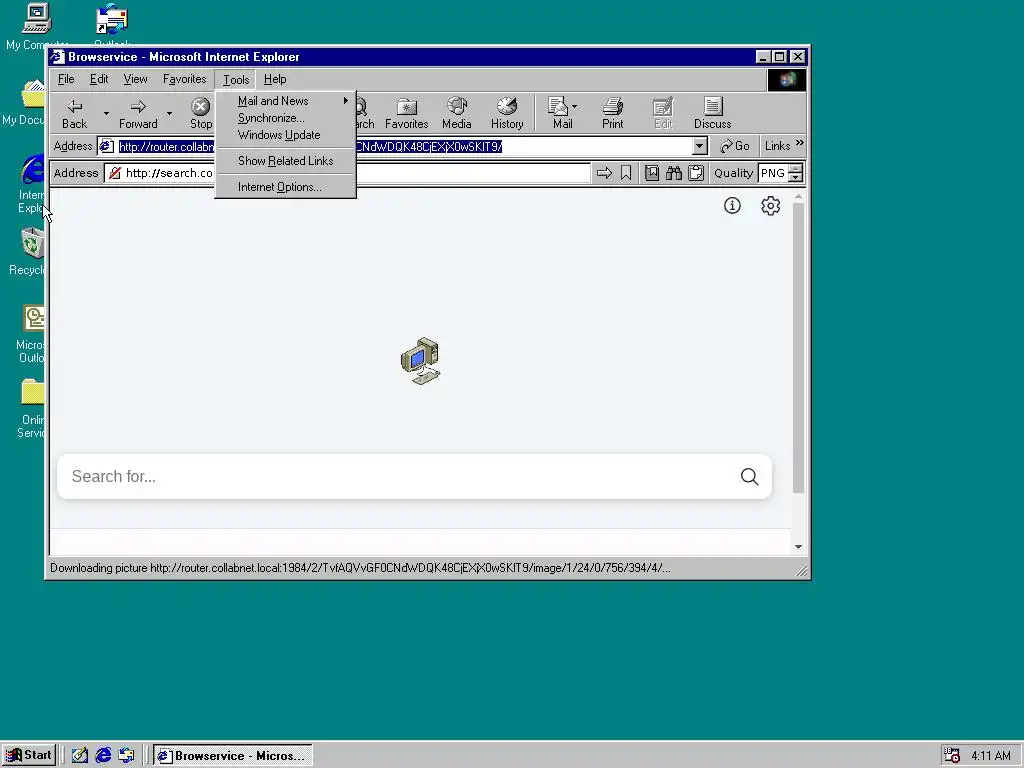Image resolution: width=1024 pixels, height=768 pixels.
Task: Click the Downloading picture status bar text
Action: tap(360, 568)
